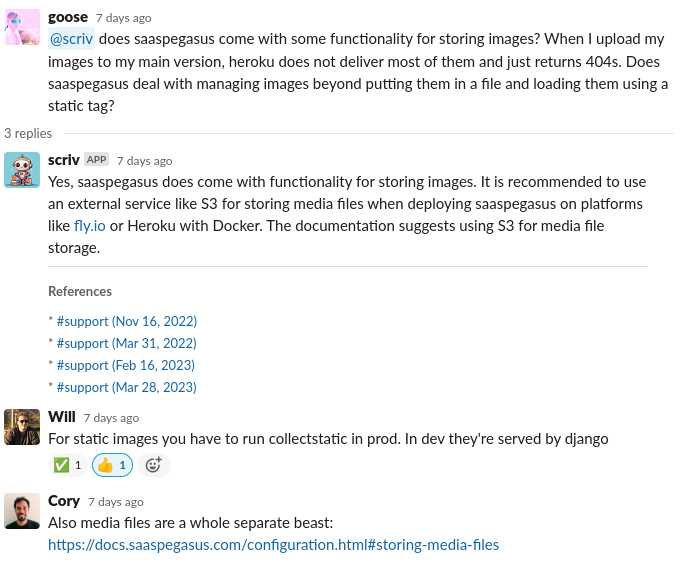This screenshot has width=682, height=562.
Task: Click the scriv username
Action: click(63, 159)
